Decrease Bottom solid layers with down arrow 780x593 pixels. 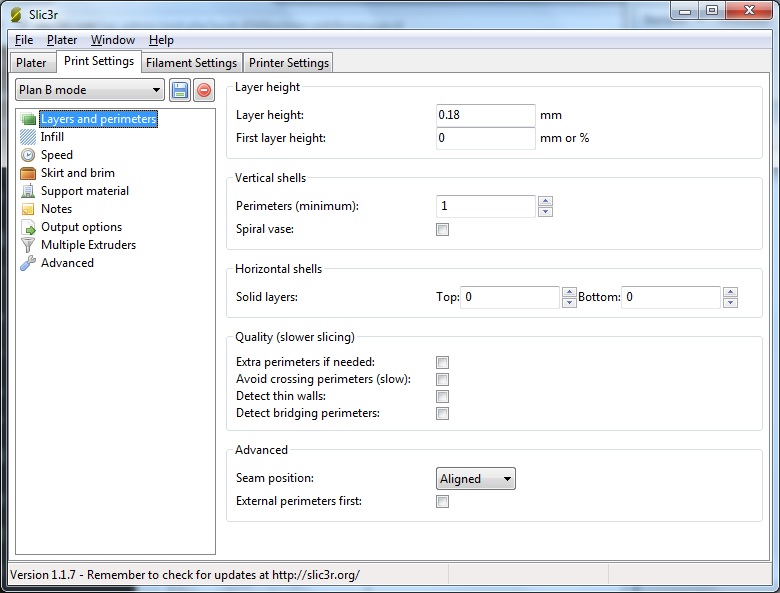(730, 302)
